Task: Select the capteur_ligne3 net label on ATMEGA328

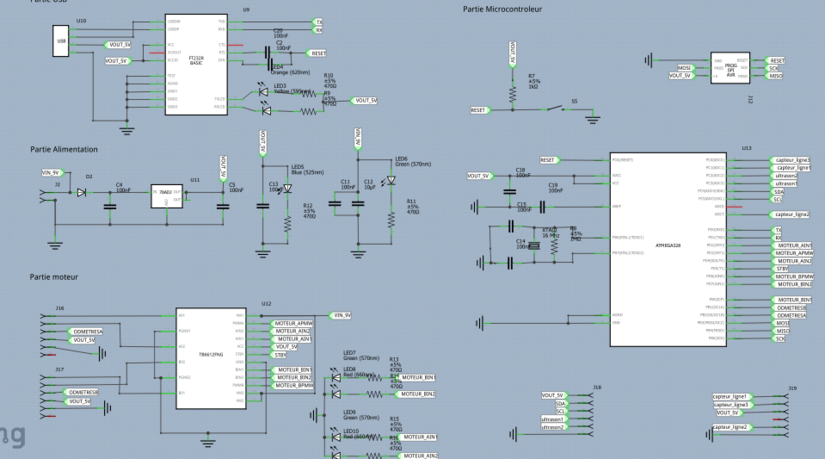Action: click(791, 160)
